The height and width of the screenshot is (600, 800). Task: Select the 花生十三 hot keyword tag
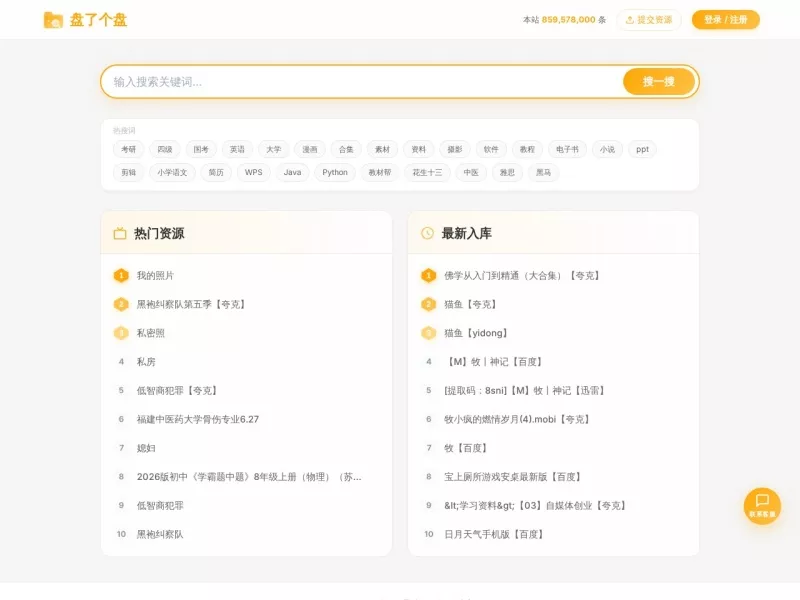427,172
